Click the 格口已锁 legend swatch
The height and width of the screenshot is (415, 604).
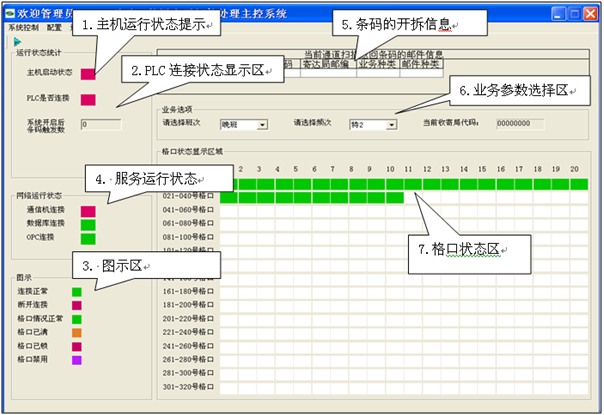coord(77,346)
